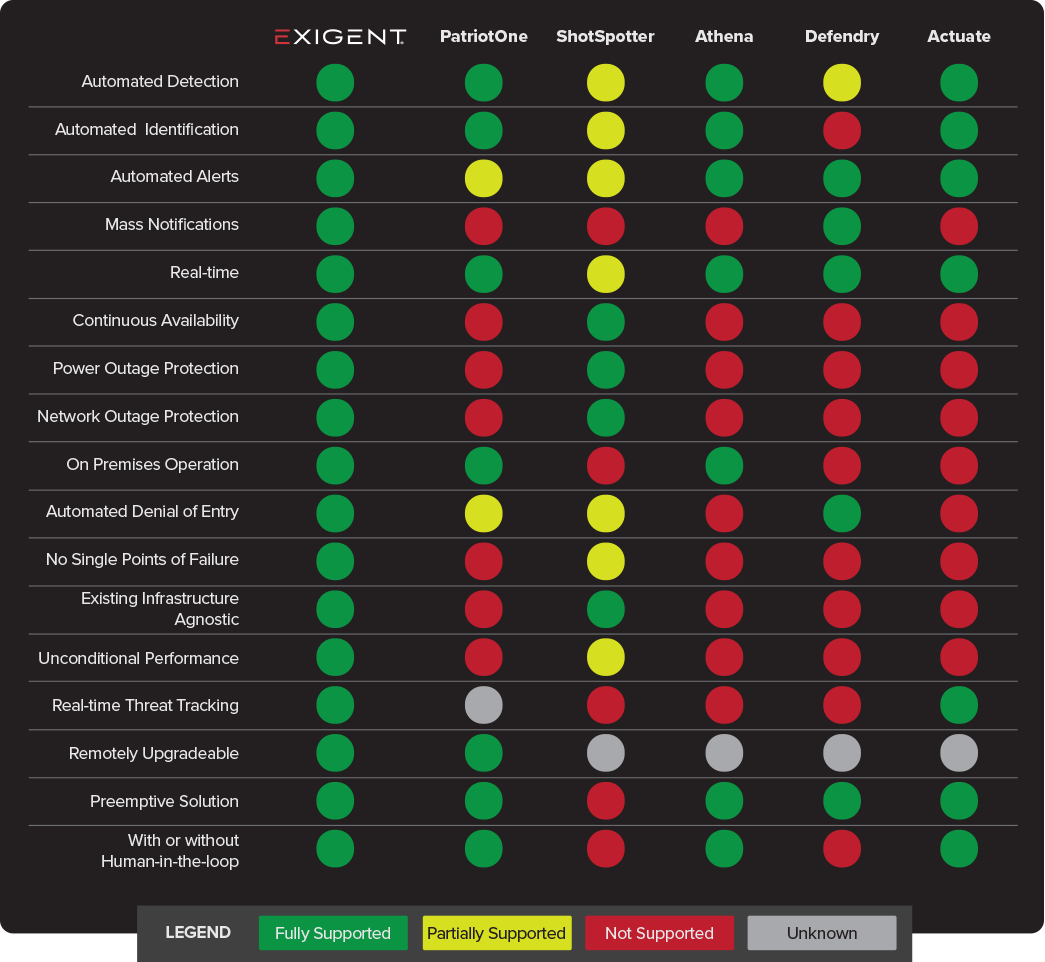The height and width of the screenshot is (962, 1045).
Task: Click the Defendry column header
Action: pos(842,37)
